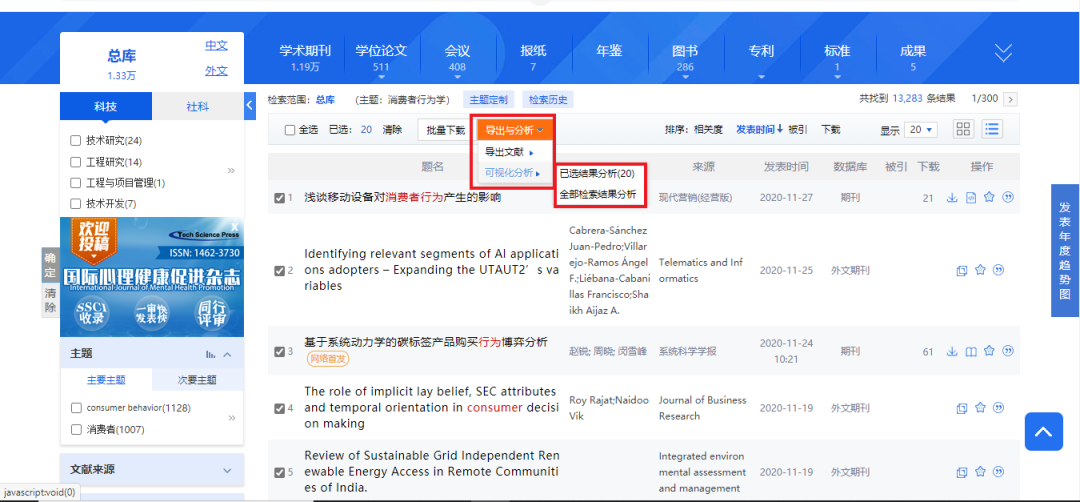1080x502 pixels.
Task: Collapse the 主题 section chevron
Action: (228, 354)
